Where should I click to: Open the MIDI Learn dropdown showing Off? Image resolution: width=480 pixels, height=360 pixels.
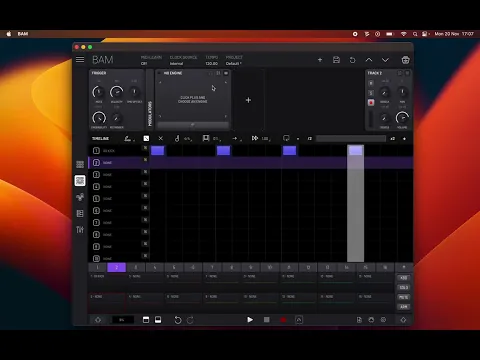151,60
